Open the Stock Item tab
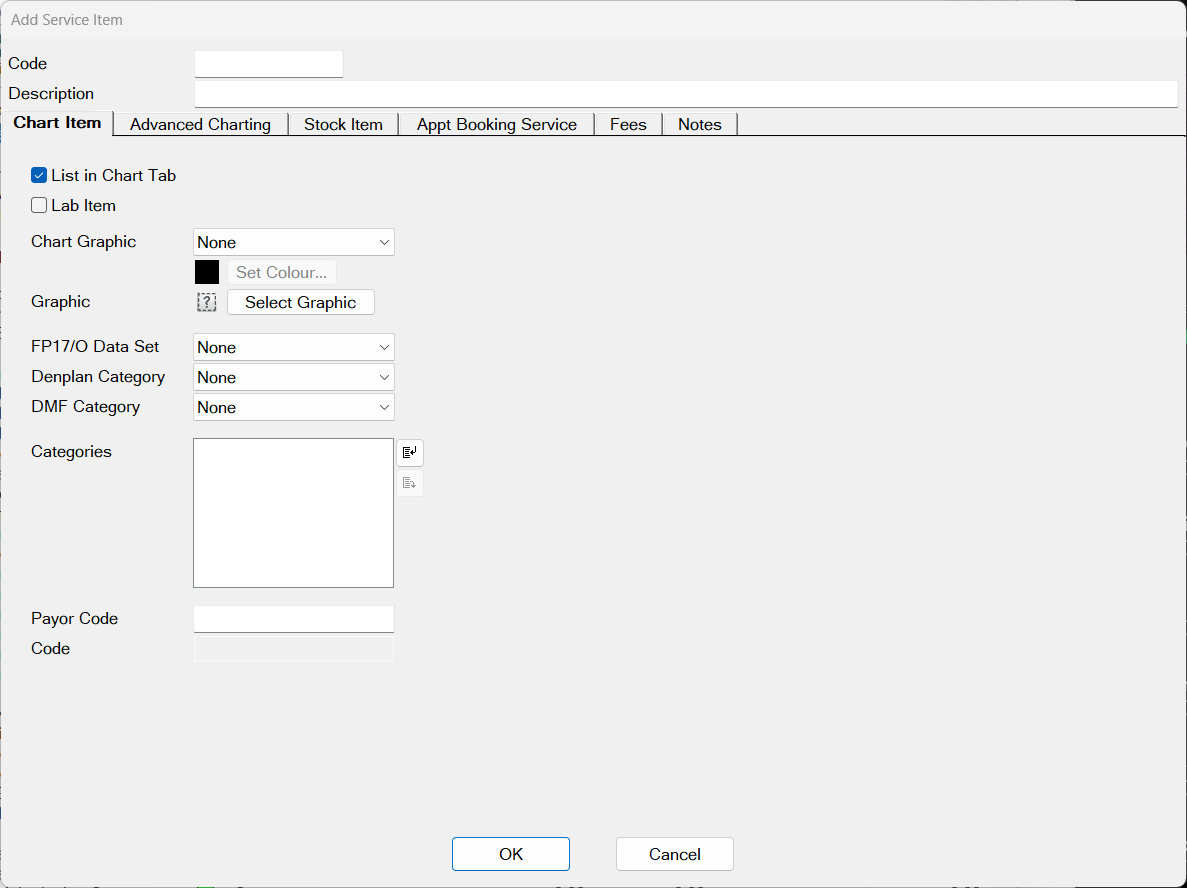The image size is (1187, 888). tap(343, 124)
